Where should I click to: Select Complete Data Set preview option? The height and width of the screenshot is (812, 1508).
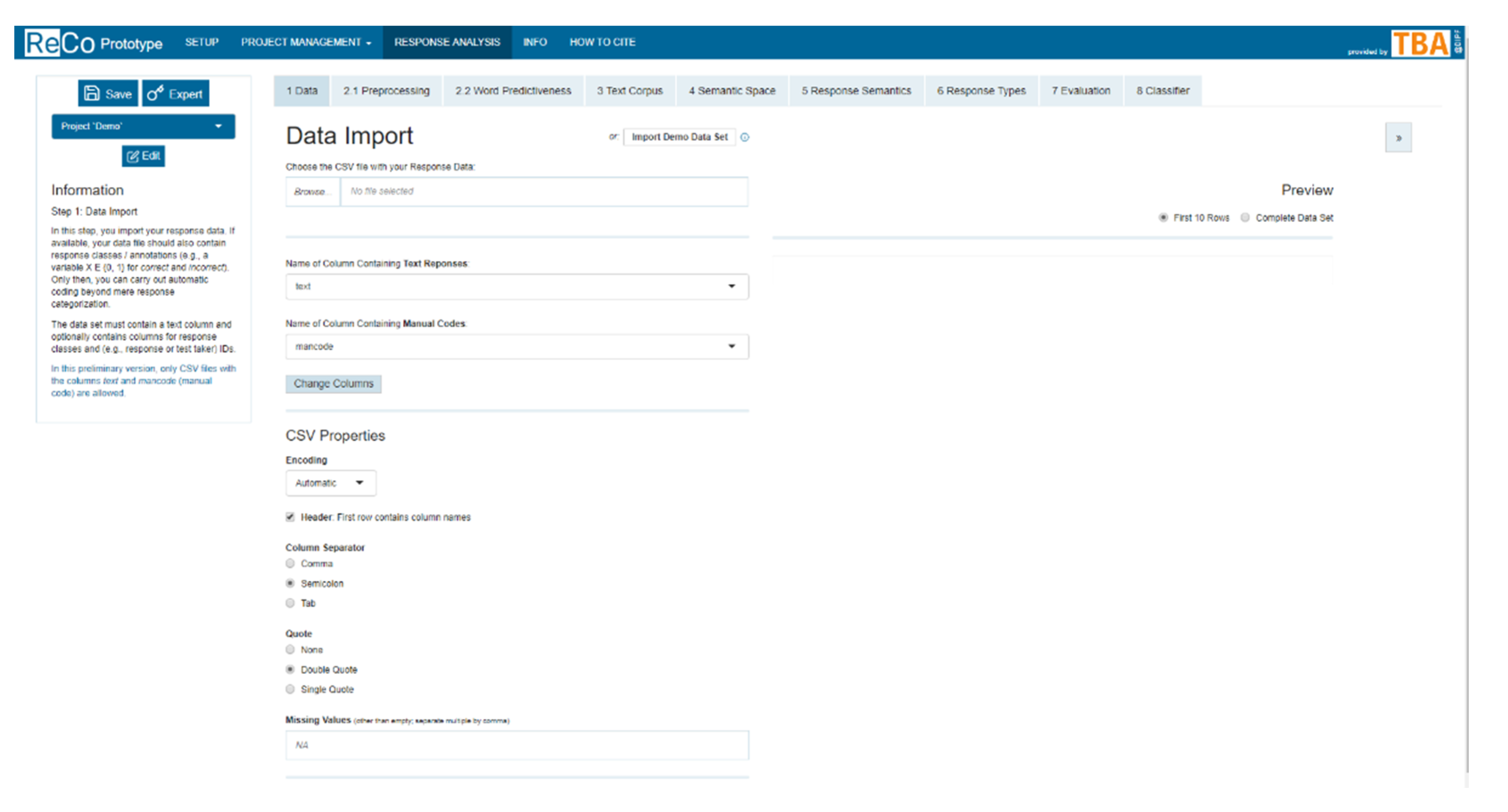point(1245,217)
